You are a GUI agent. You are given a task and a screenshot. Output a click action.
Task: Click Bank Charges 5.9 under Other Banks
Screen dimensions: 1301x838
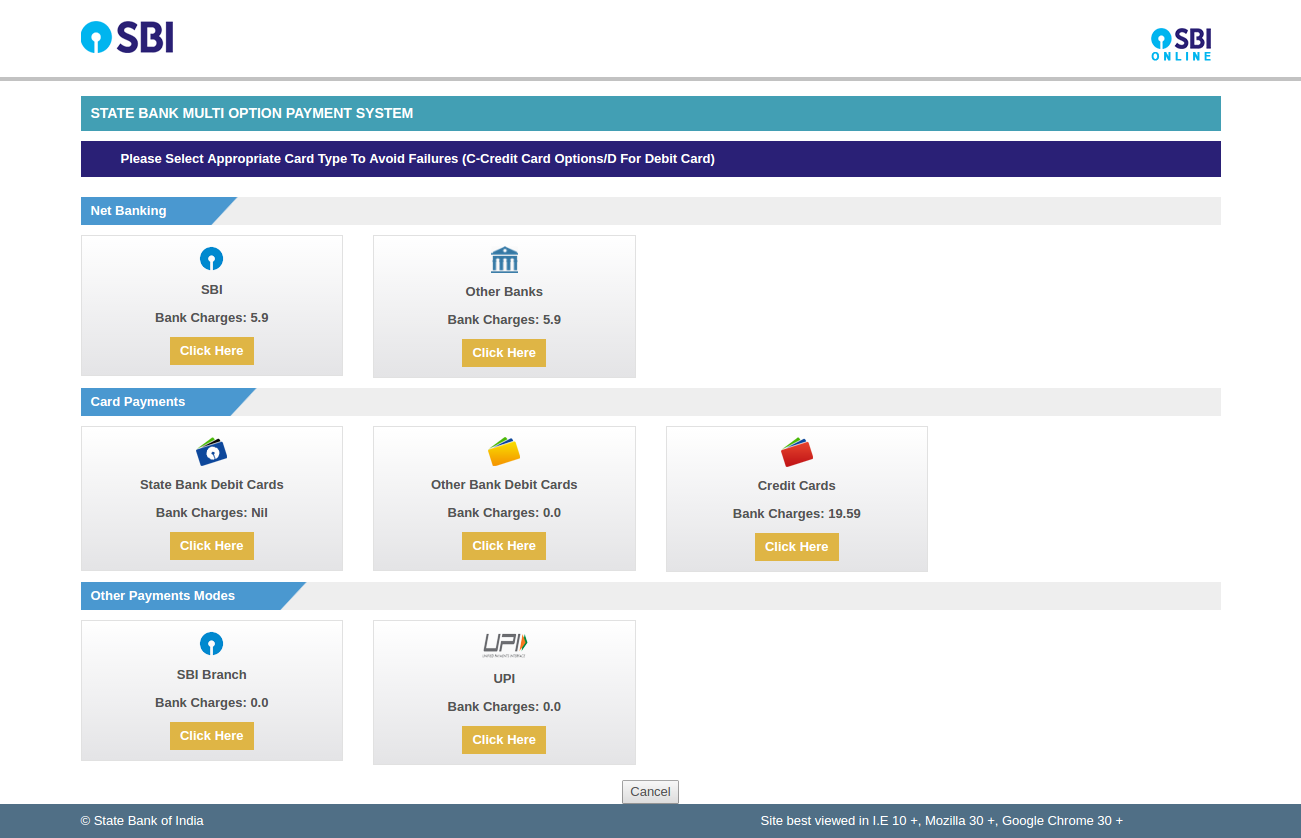pos(504,320)
